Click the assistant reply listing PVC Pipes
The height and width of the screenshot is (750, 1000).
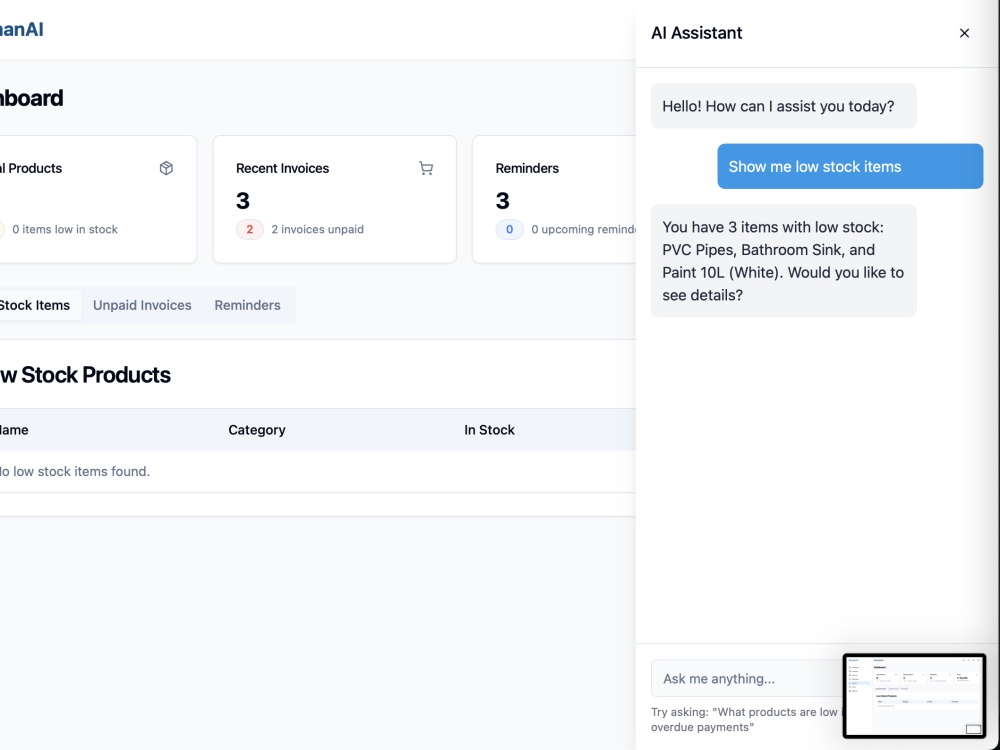[783, 261]
